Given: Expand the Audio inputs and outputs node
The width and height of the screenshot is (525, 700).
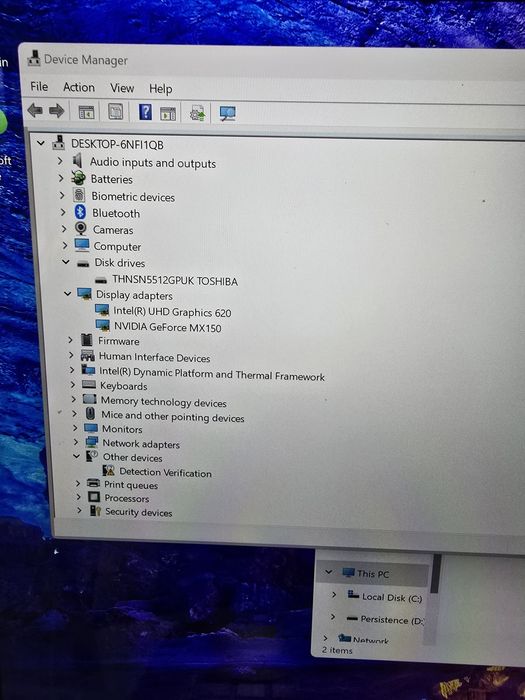Looking at the screenshot, I should [60, 161].
